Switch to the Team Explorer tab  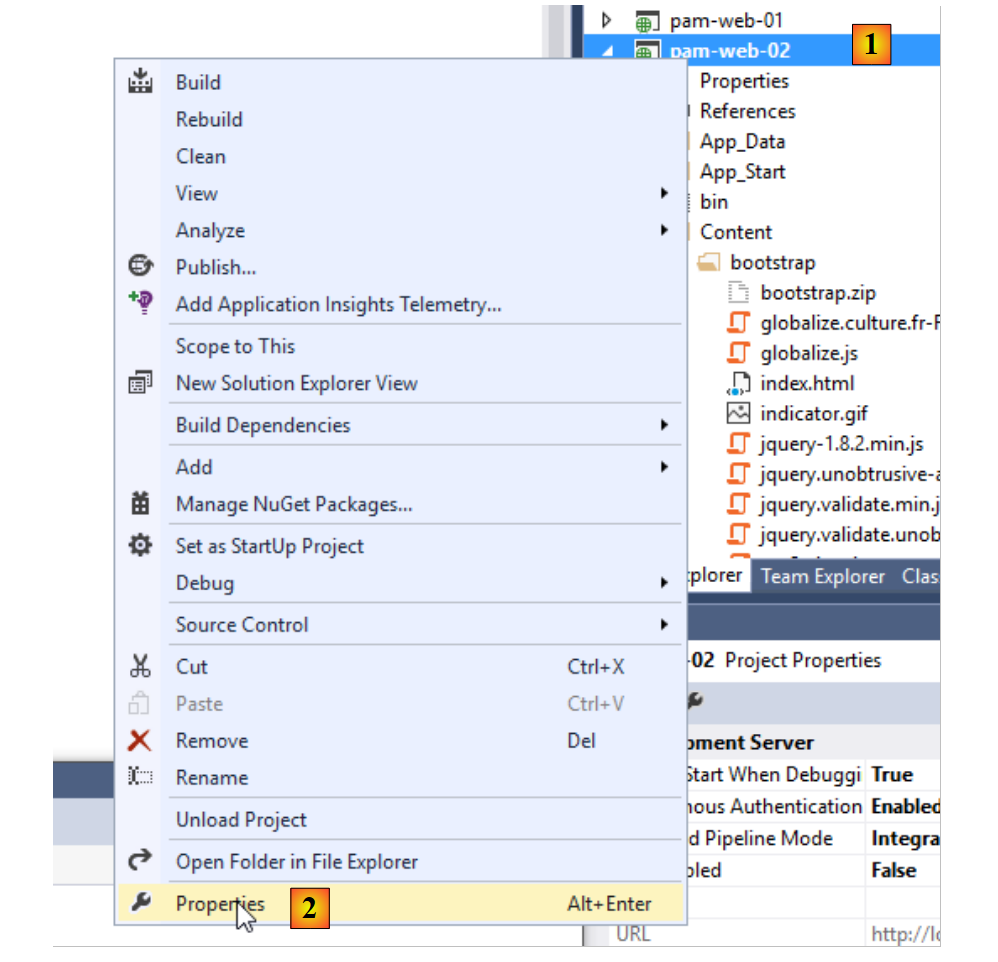tap(822, 576)
